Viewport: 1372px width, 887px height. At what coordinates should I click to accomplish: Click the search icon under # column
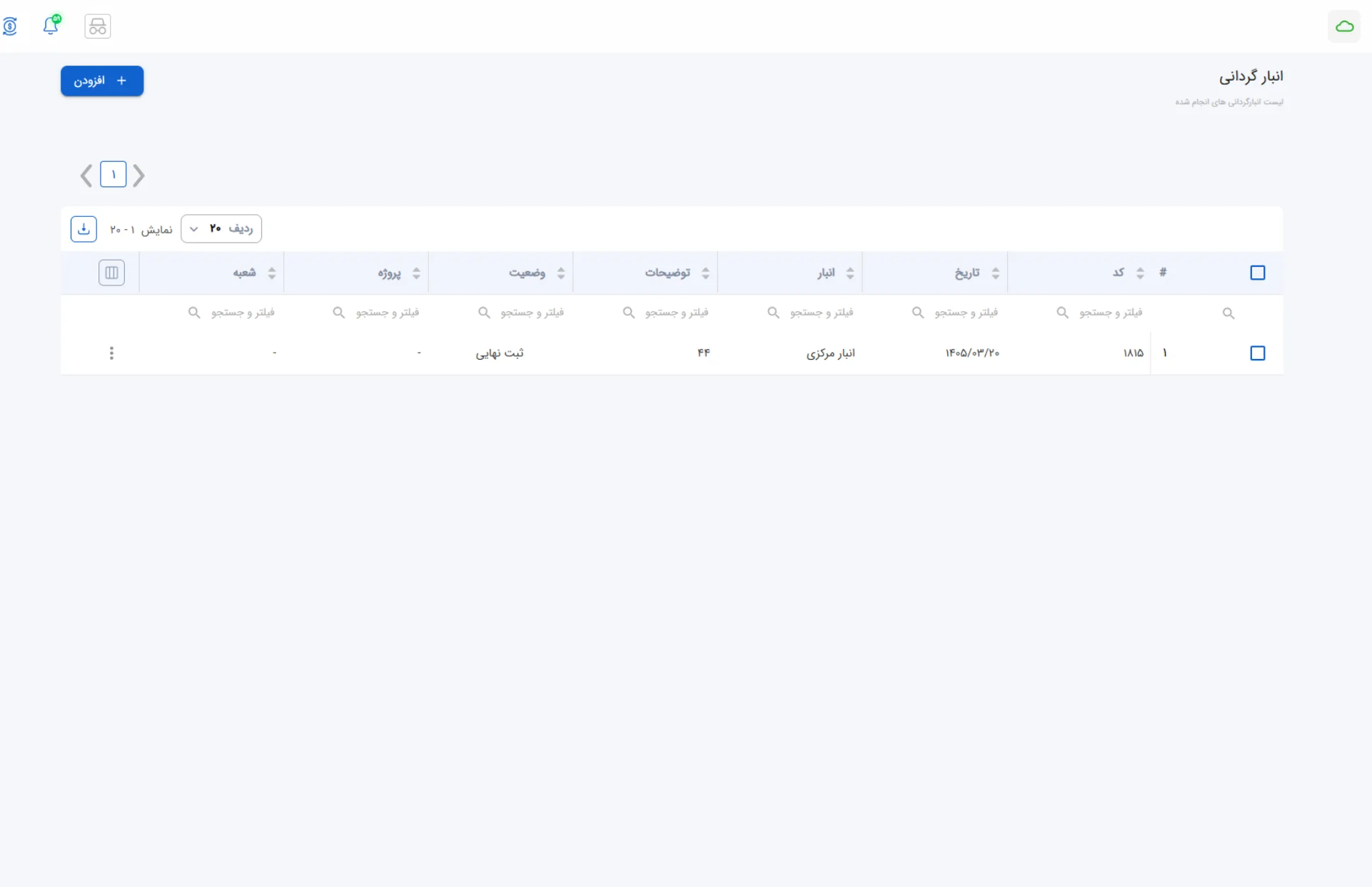[1228, 313]
